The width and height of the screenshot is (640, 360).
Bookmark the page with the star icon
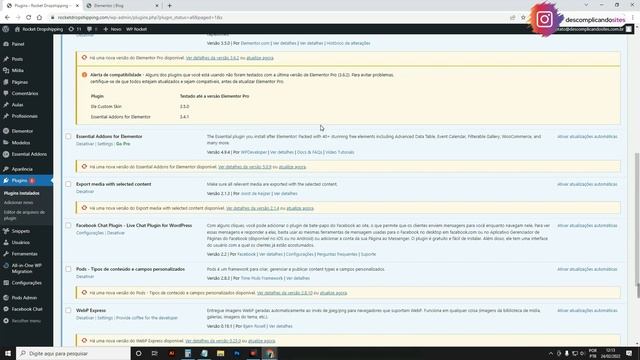point(523,18)
